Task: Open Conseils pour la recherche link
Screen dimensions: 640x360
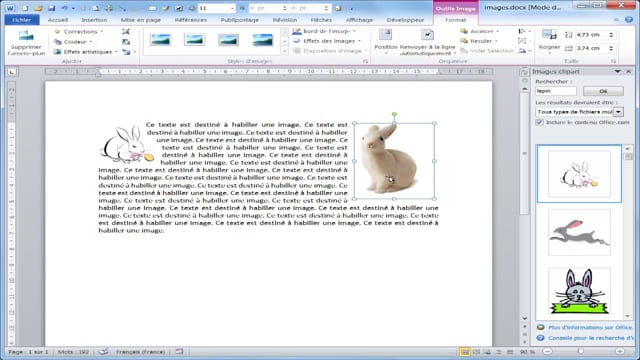Action: pyautogui.click(x=591, y=338)
